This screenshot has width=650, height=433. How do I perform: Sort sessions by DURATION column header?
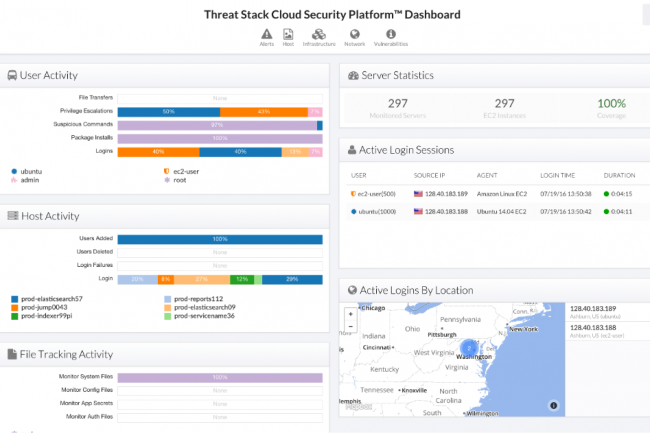point(619,175)
